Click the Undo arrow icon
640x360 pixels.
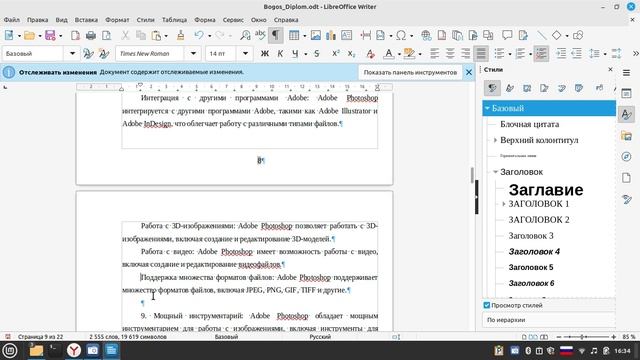coord(199,36)
